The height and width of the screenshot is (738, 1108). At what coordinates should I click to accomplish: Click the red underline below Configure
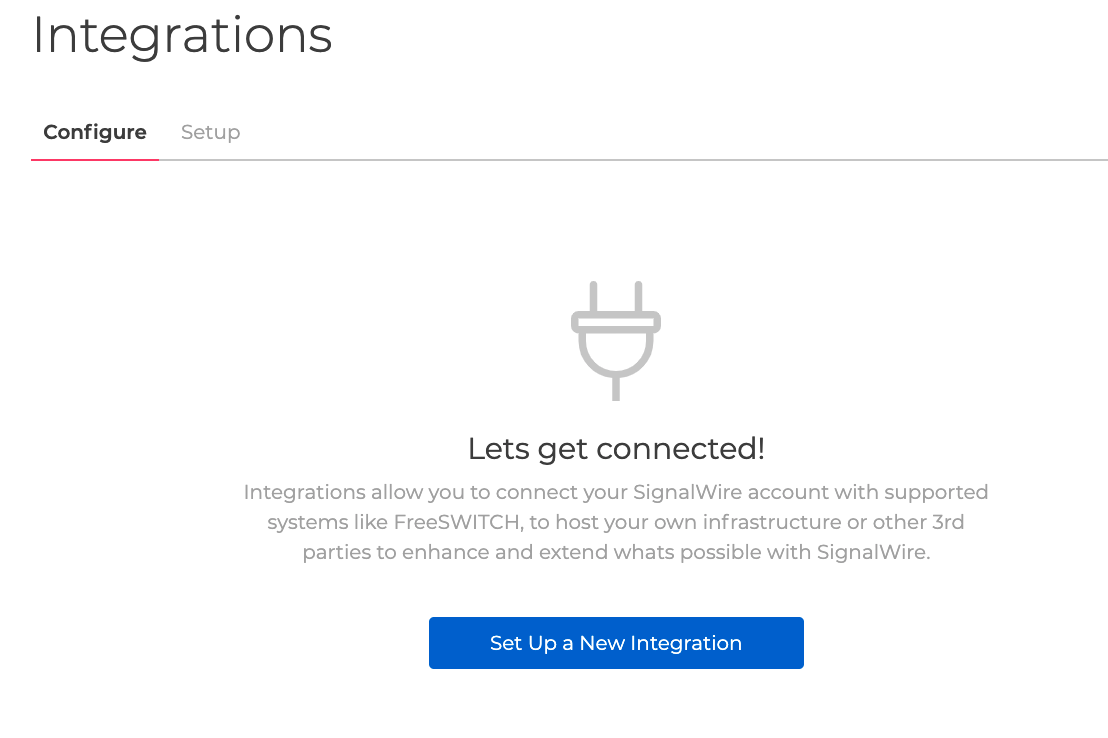click(x=95, y=158)
